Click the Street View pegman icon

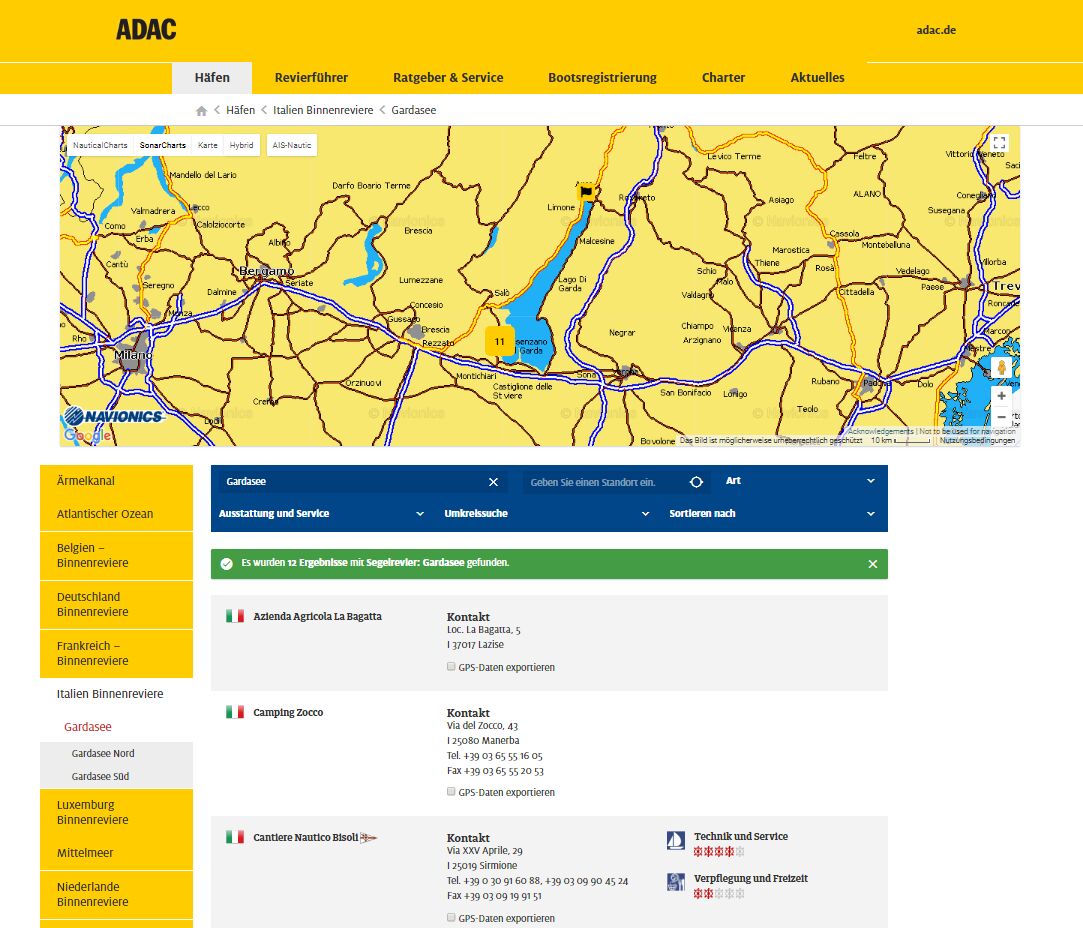[x=1001, y=367]
